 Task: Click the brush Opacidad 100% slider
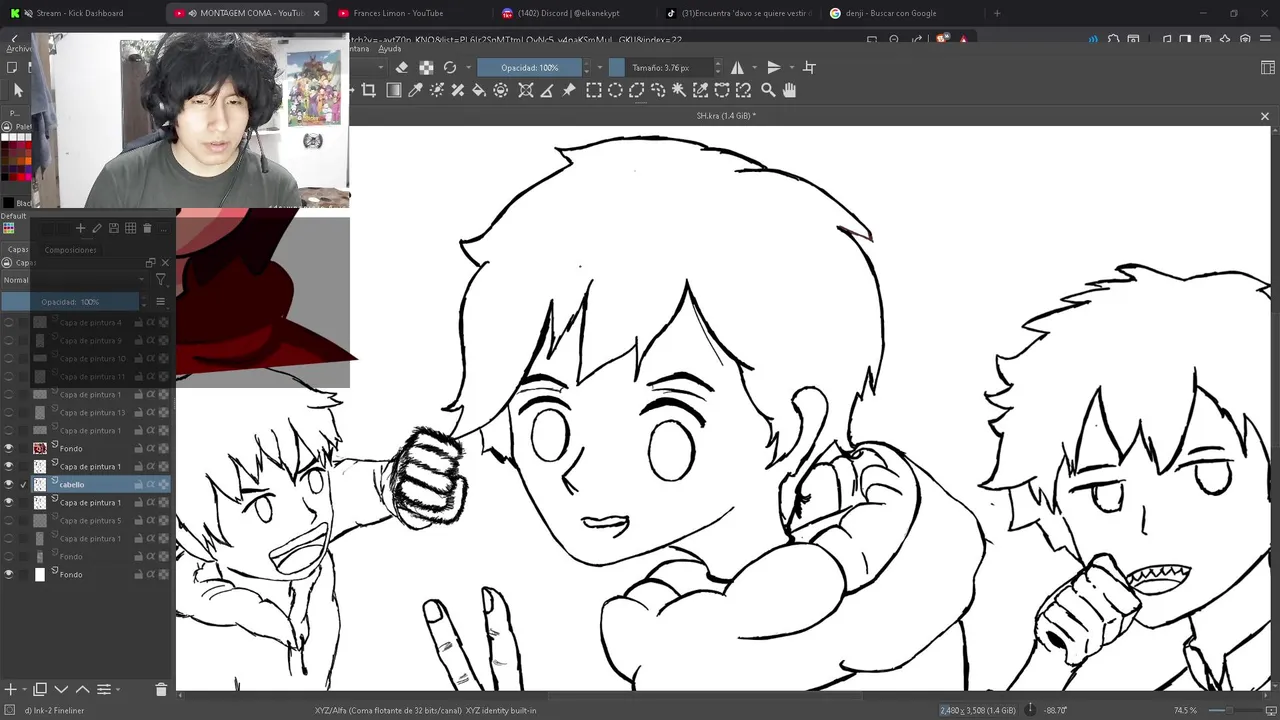(x=530, y=67)
